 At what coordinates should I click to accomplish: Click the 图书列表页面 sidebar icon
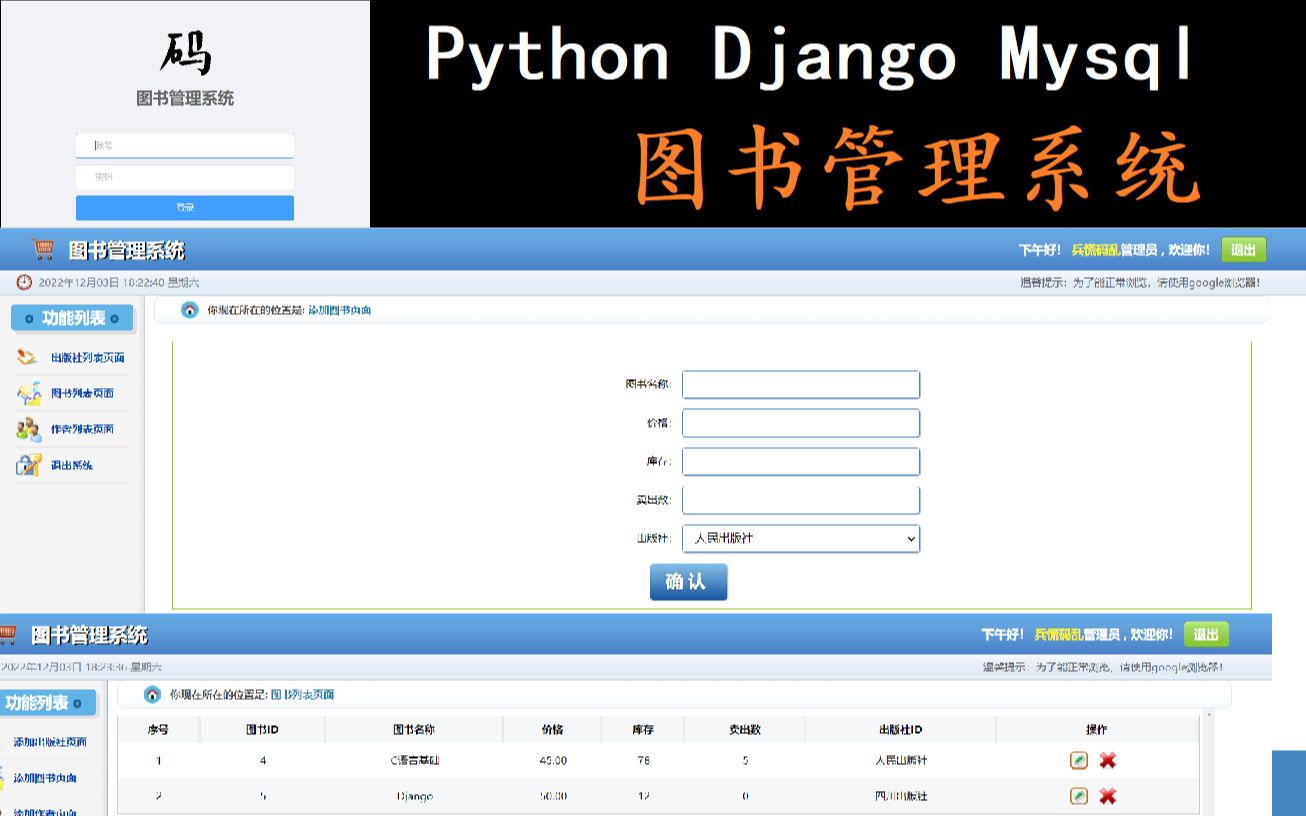pos(28,393)
